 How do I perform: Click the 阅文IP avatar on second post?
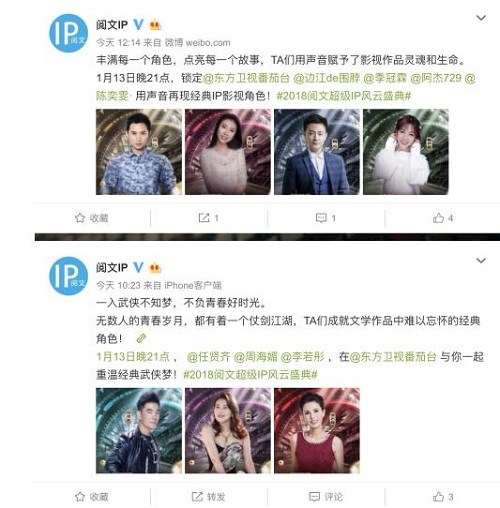click(x=68, y=276)
